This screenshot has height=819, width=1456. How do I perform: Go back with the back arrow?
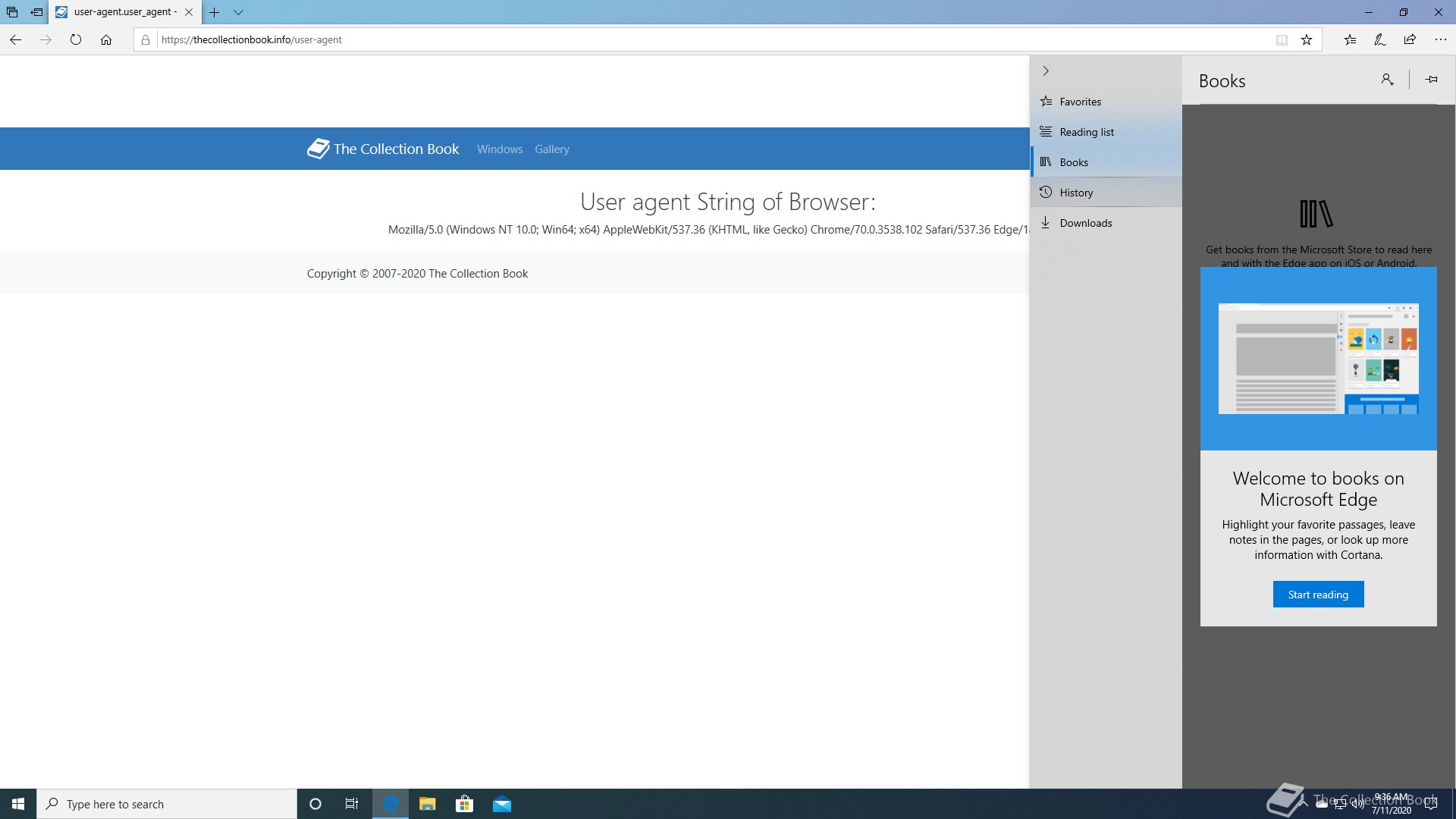click(x=15, y=39)
